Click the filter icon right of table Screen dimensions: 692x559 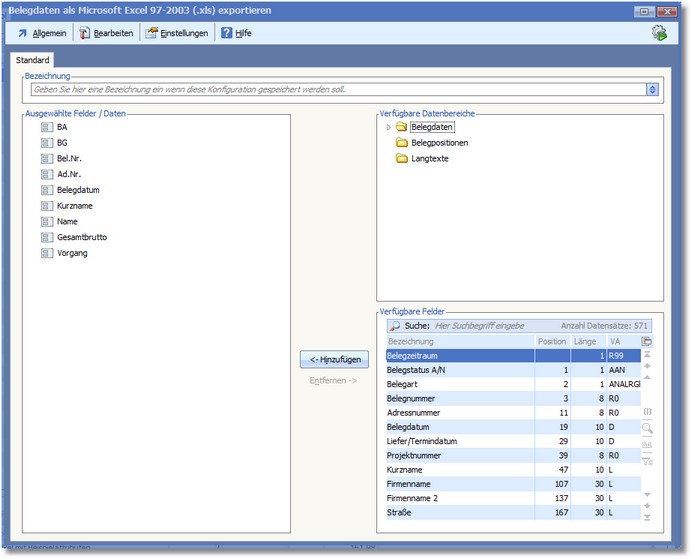point(647,460)
